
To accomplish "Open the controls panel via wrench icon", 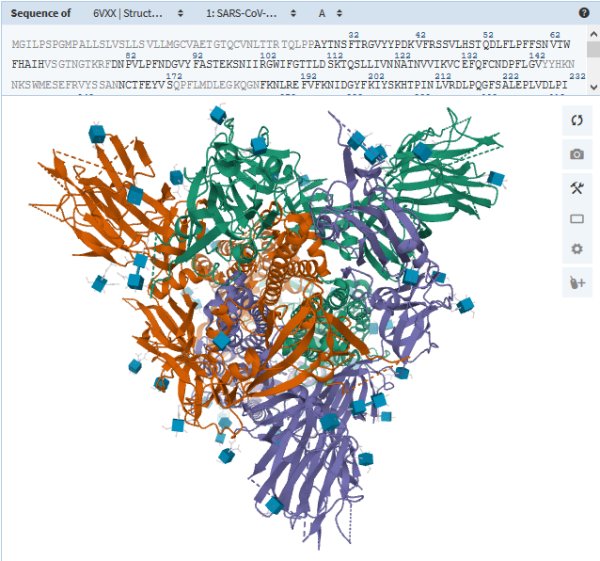I will pyautogui.click(x=576, y=187).
